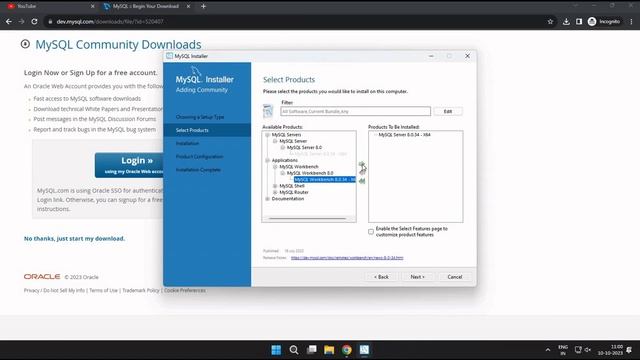Click the Available Products horizontal scrollbar
Screen dimensions: 640x360
(x=307, y=219)
